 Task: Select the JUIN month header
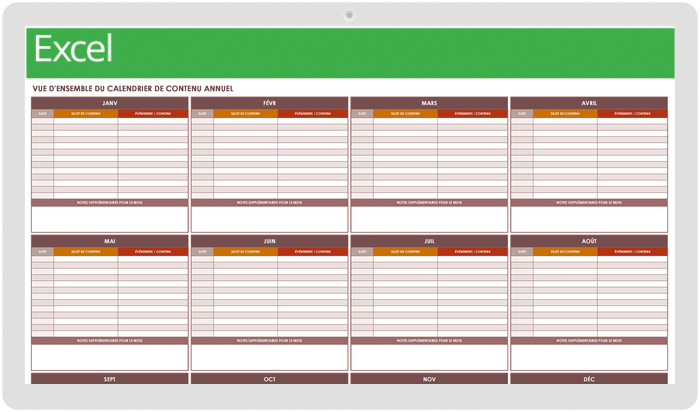tap(270, 241)
